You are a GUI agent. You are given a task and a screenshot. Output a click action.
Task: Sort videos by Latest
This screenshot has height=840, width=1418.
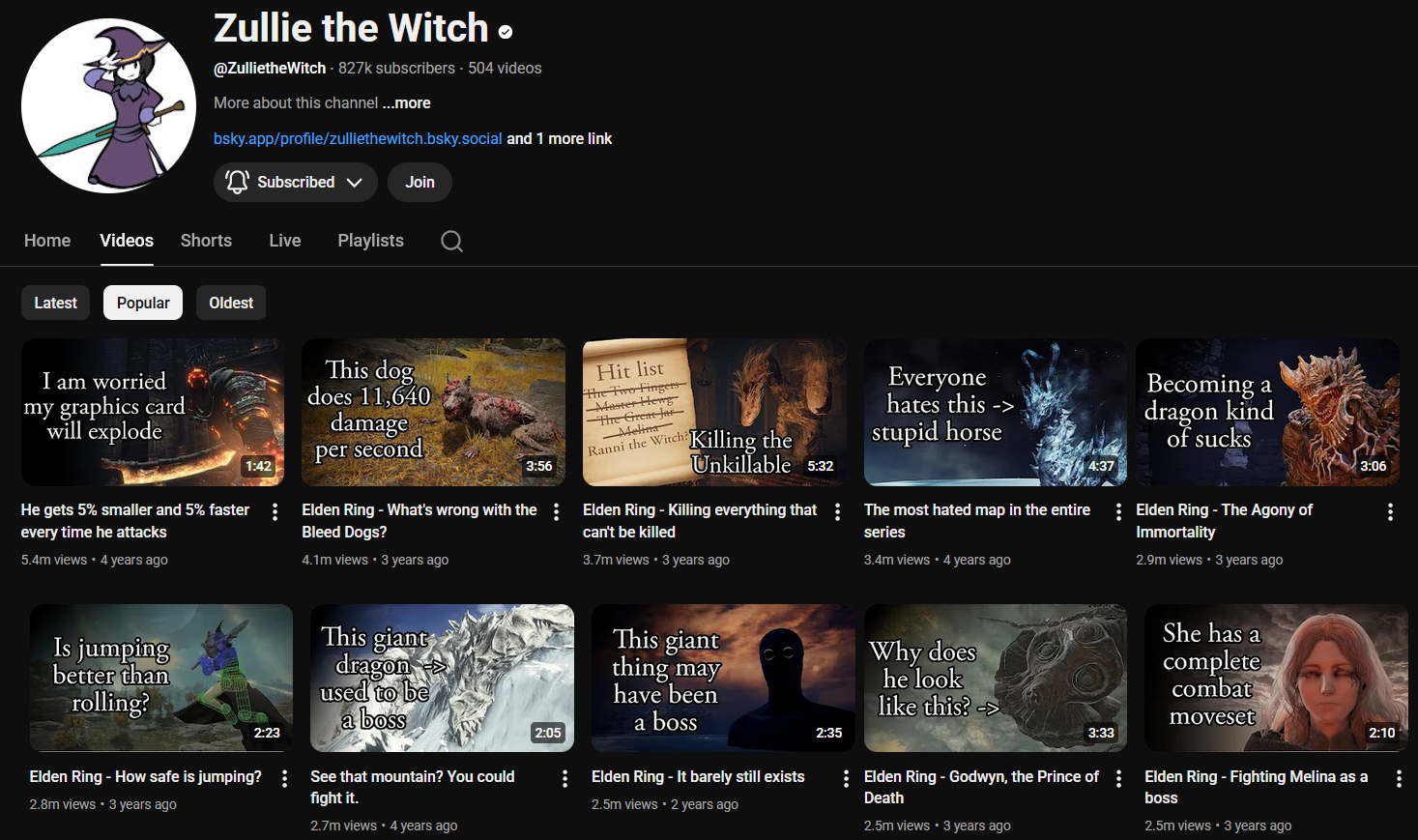(x=56, y=303)
